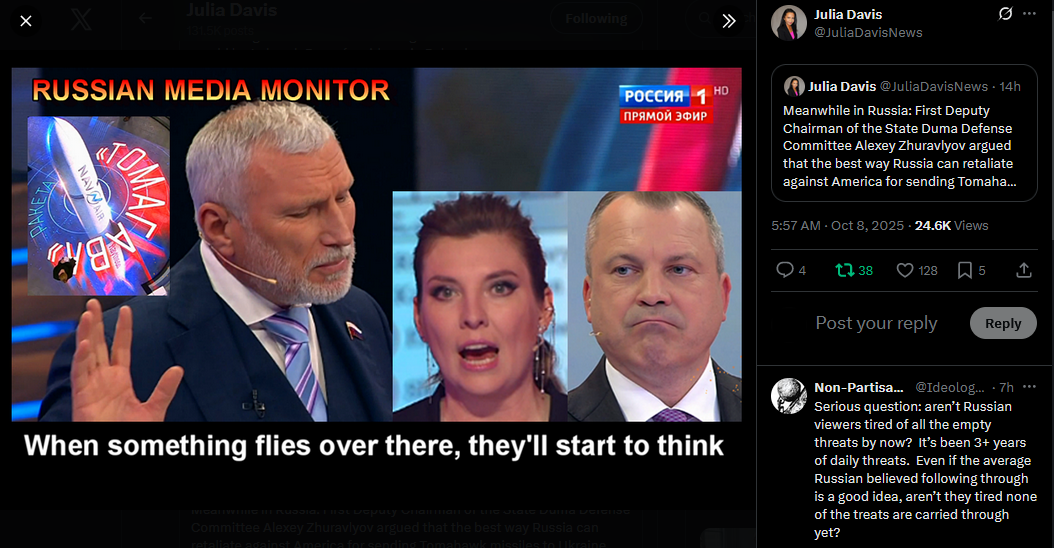
Task: Open the quoted post about Alexey Zhuravlyov
Action: pos(904,133)
